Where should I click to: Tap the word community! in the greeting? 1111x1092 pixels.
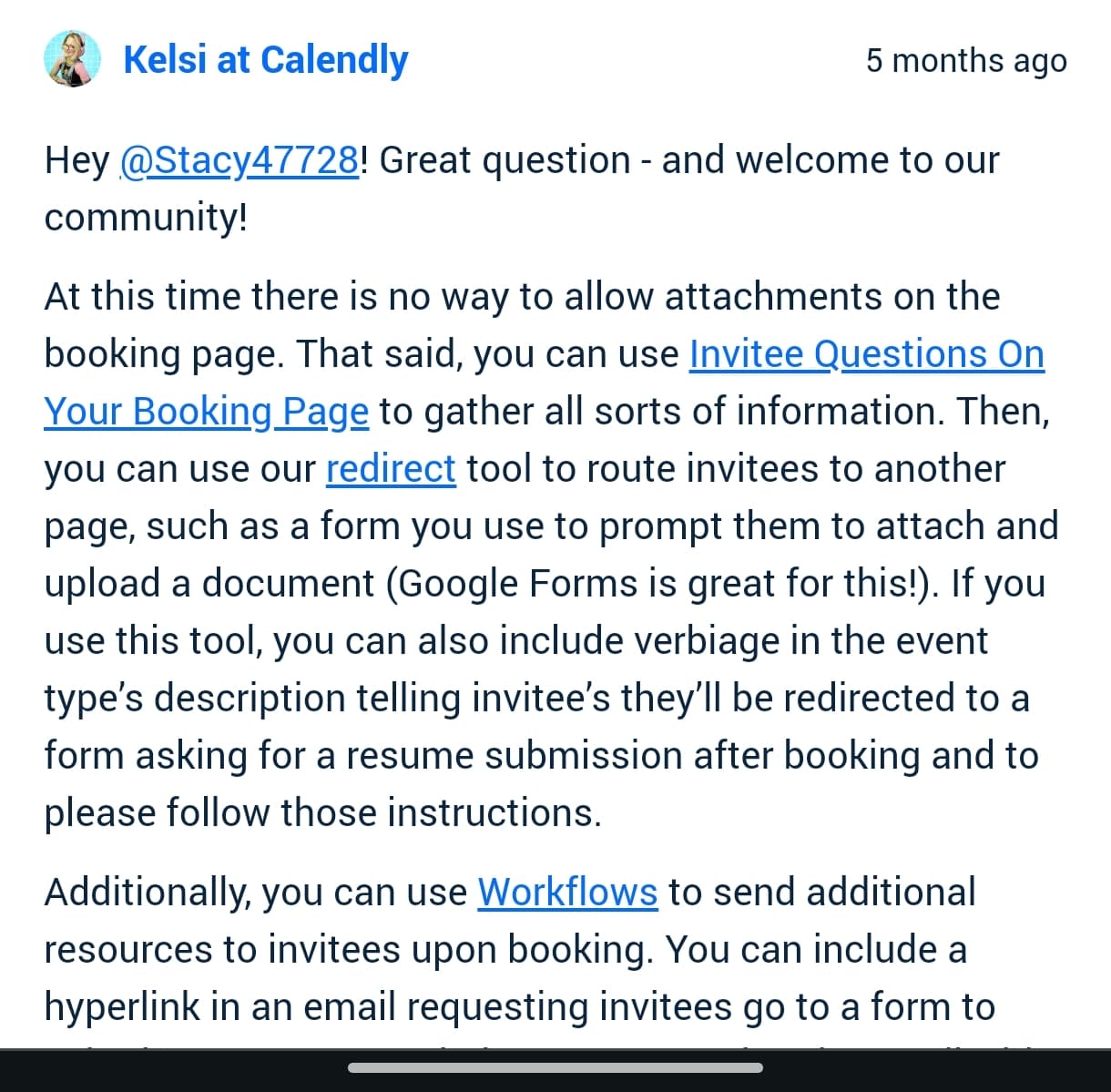click(x=146, y=218)
